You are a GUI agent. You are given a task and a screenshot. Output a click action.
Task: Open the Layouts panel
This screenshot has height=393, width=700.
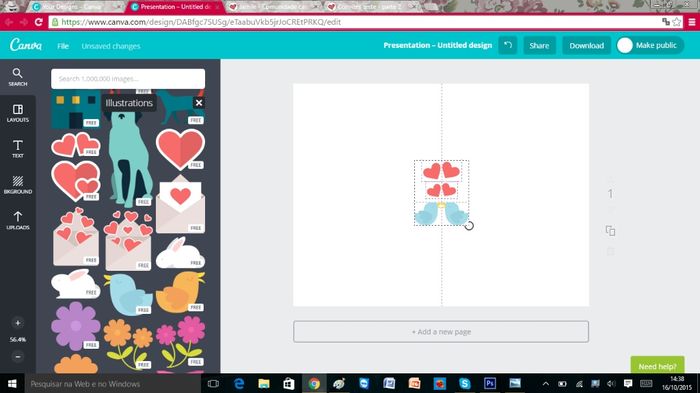tap(17, 113)
